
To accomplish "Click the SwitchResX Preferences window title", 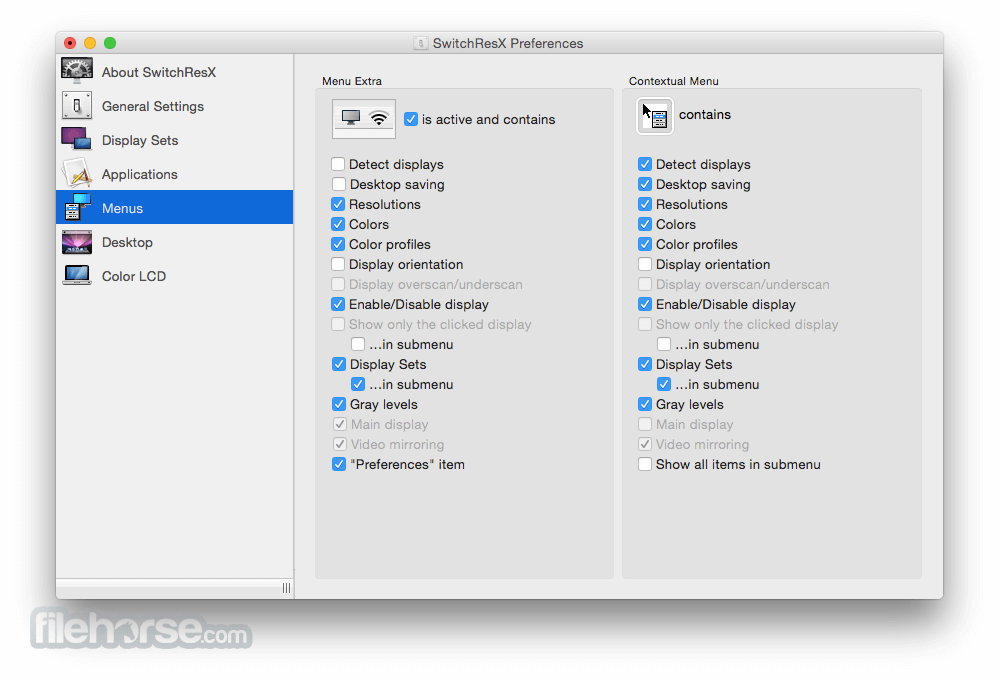I will [508, 43].
